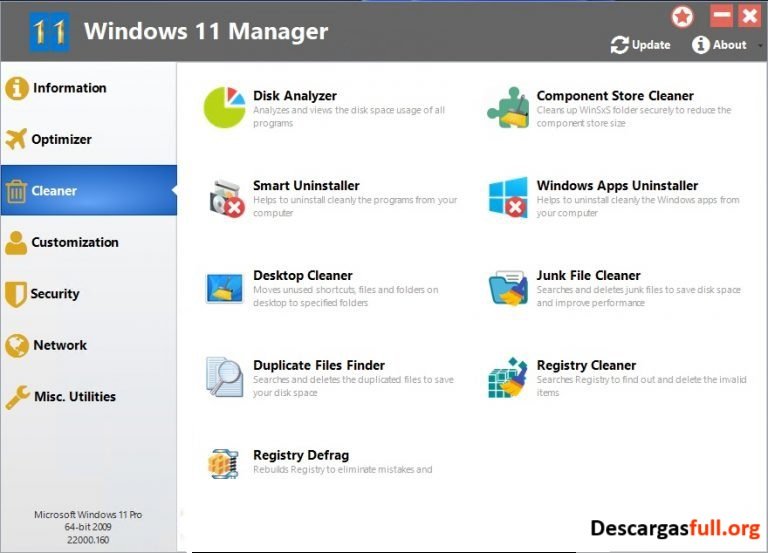Click the Cleaner trash can icon
Image resolution: width=768 pixels, height=553 pixels.
16,191
